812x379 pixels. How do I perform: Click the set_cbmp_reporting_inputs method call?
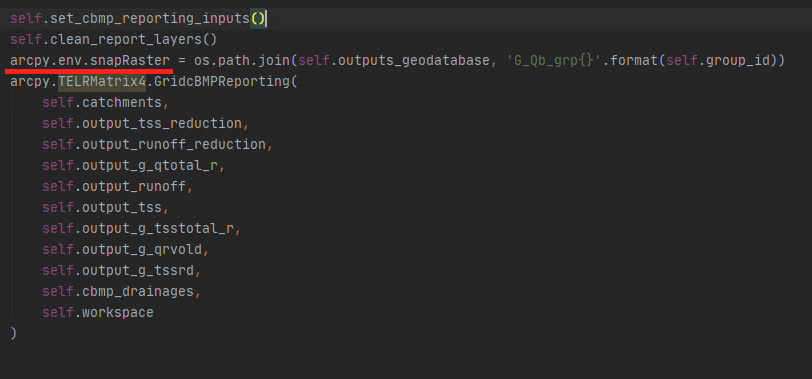[x=138, y=19]
